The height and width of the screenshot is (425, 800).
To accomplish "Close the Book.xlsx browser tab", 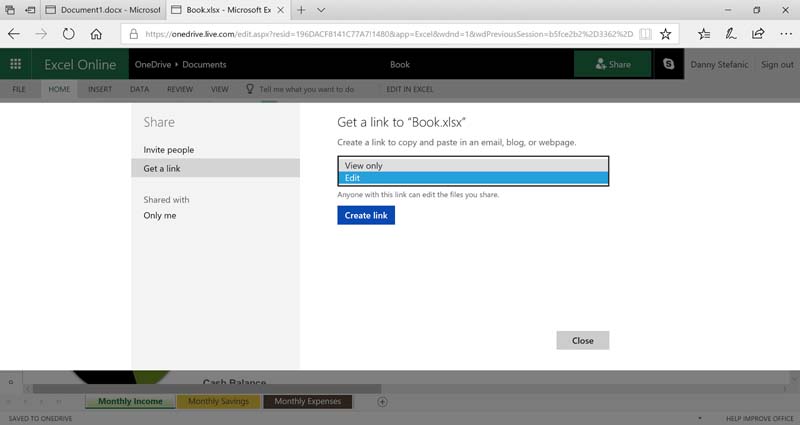I will tap(281, 10).
